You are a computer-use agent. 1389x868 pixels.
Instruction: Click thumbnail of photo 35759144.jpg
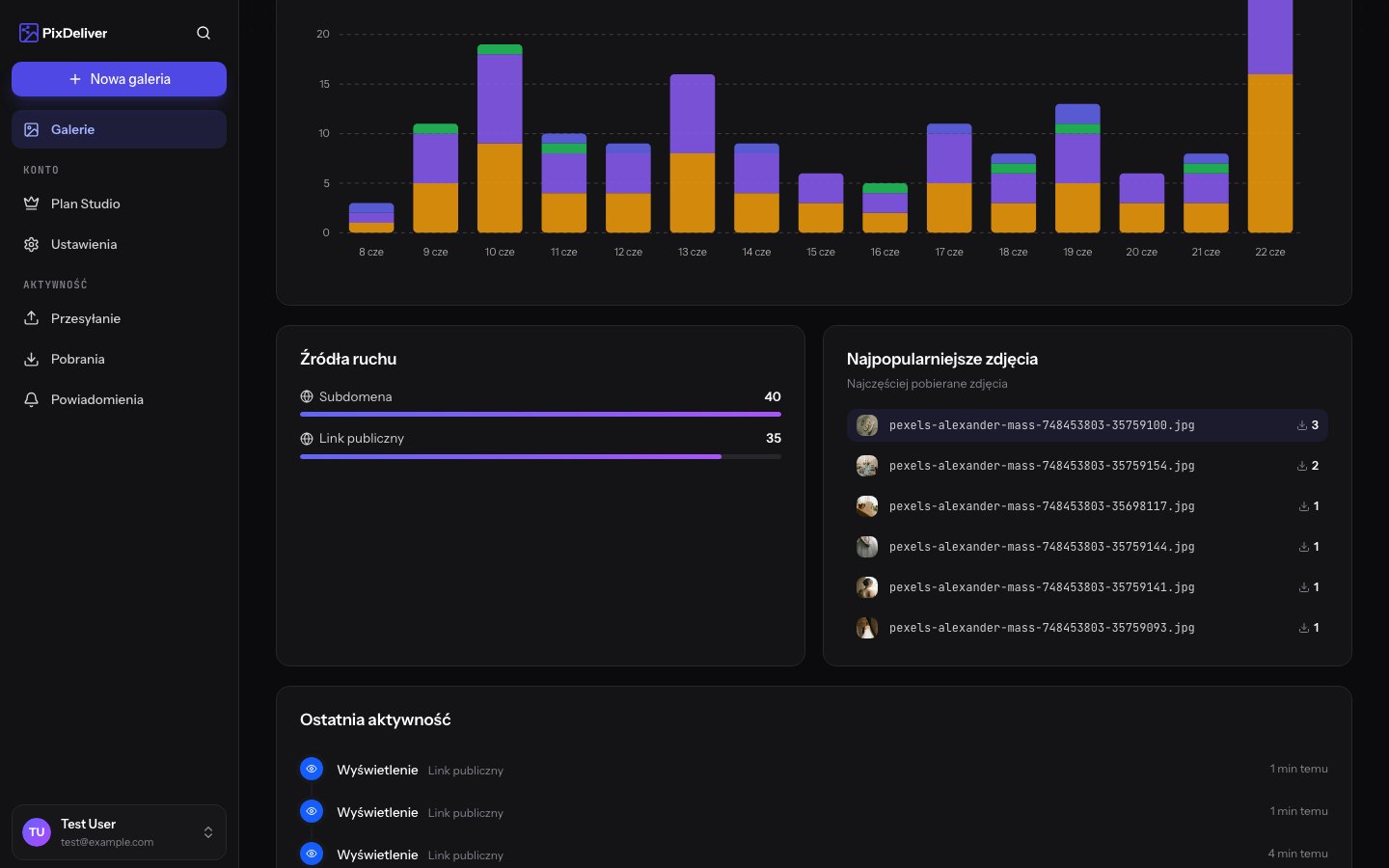click(x=867, y=547)
